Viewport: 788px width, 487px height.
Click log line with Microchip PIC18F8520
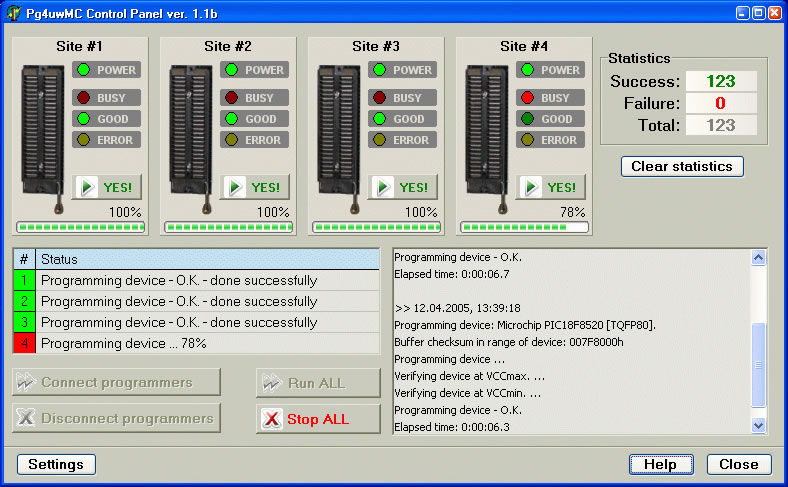525,325
